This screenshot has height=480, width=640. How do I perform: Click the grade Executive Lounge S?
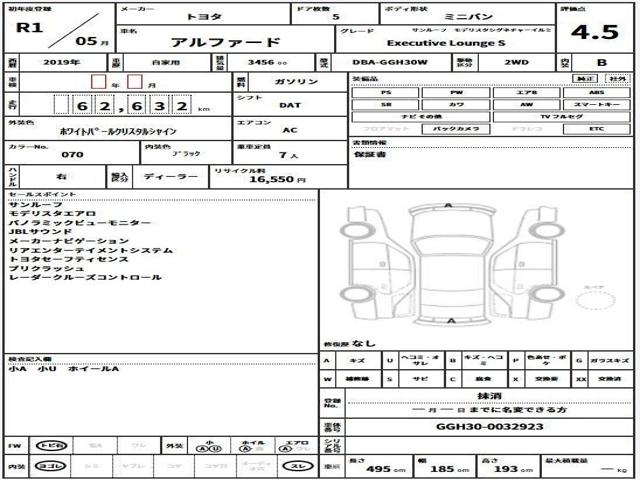[x=446, y=43]
